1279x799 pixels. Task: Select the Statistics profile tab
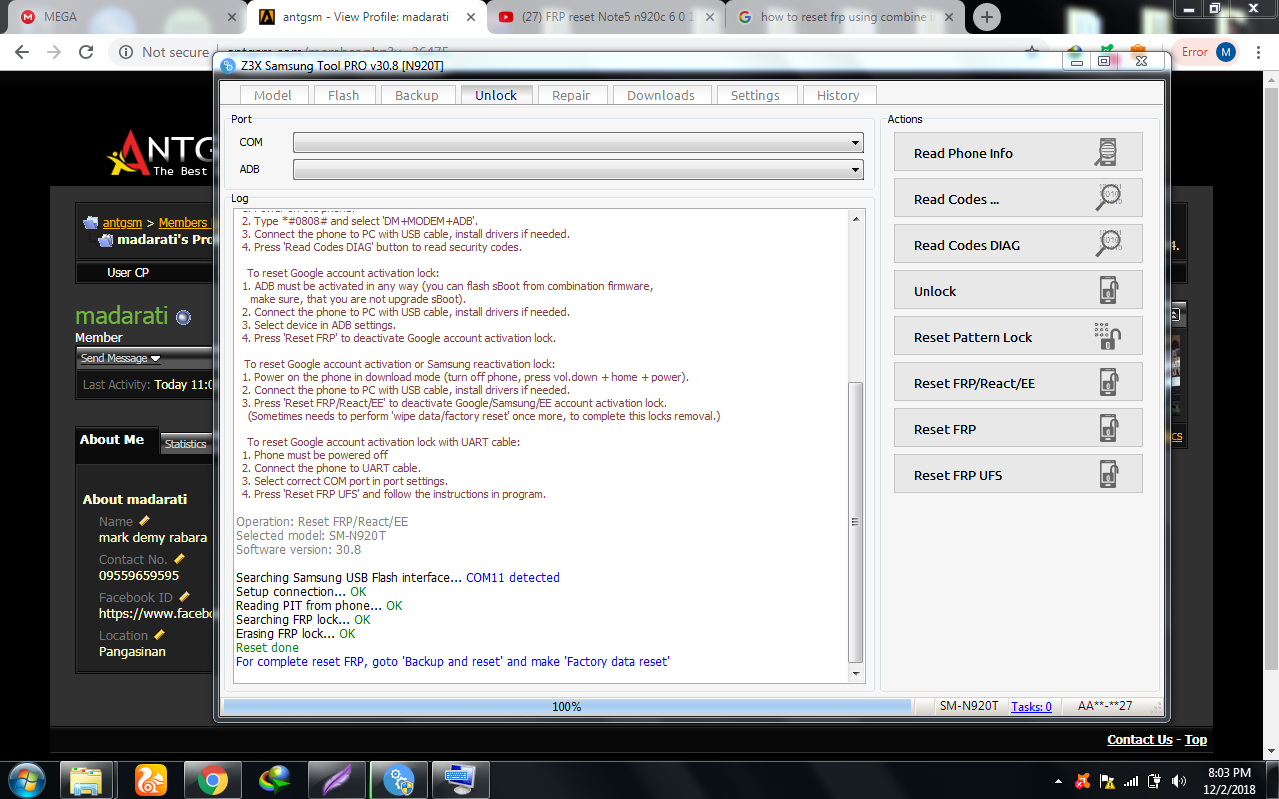coord(186,444)
